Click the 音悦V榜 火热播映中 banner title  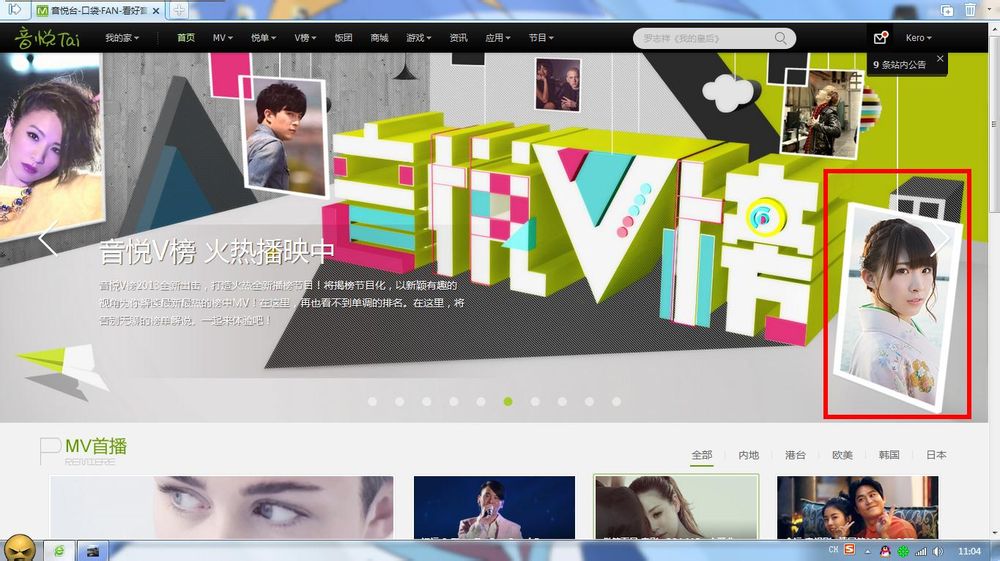tap(217, 252)
